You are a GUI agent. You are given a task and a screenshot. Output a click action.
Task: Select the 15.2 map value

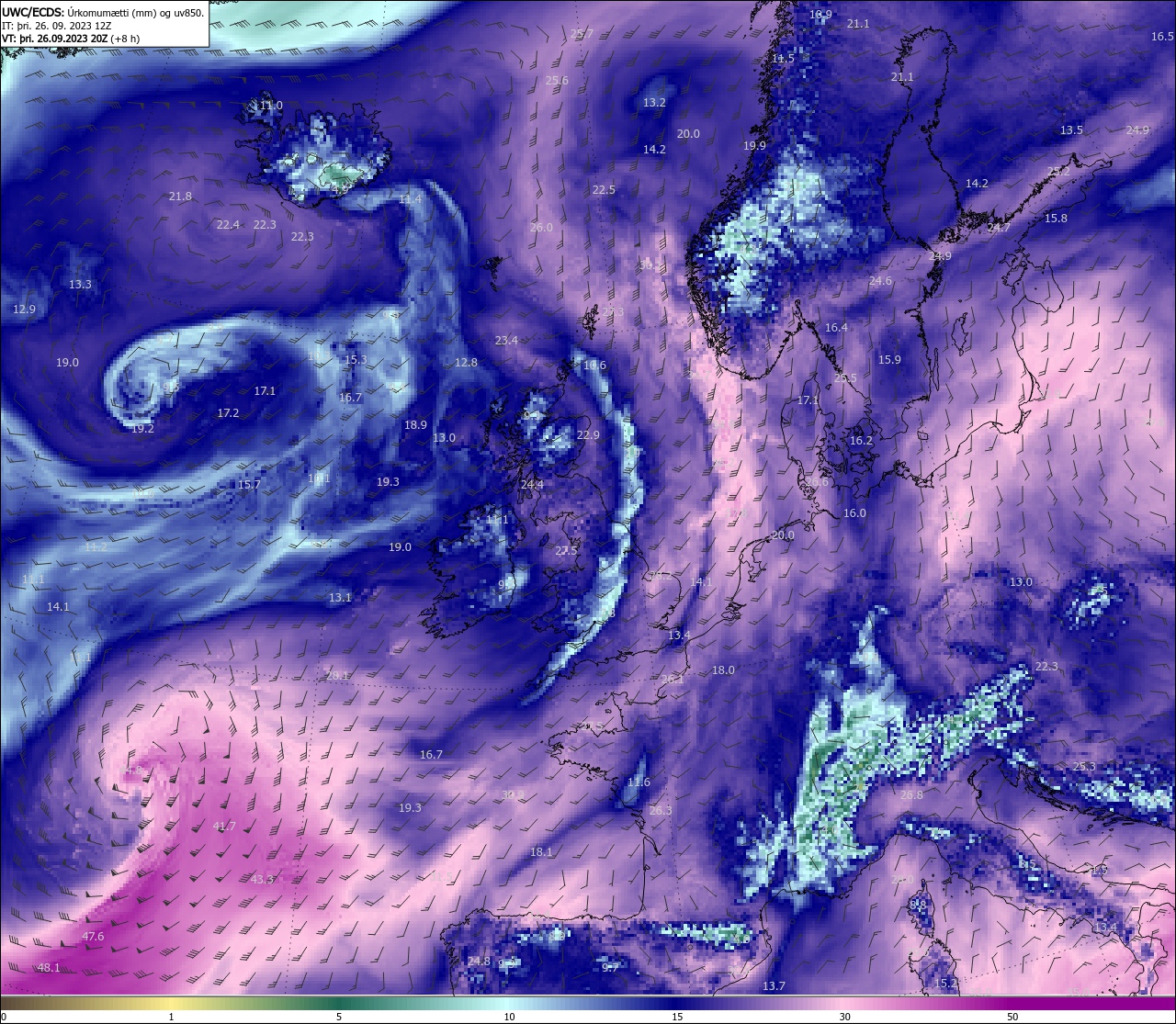click(945, 984)
